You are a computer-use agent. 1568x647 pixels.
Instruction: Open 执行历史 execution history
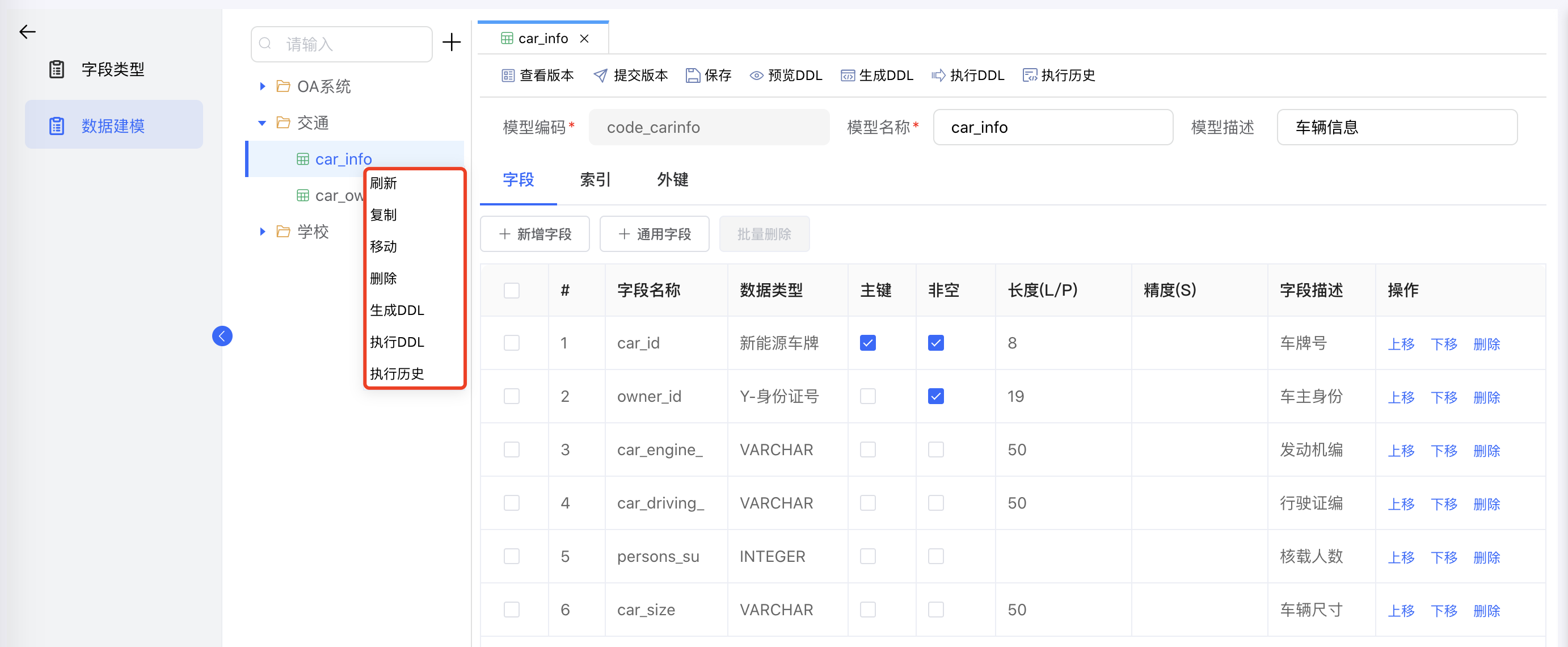click(x=1059, y=75)
